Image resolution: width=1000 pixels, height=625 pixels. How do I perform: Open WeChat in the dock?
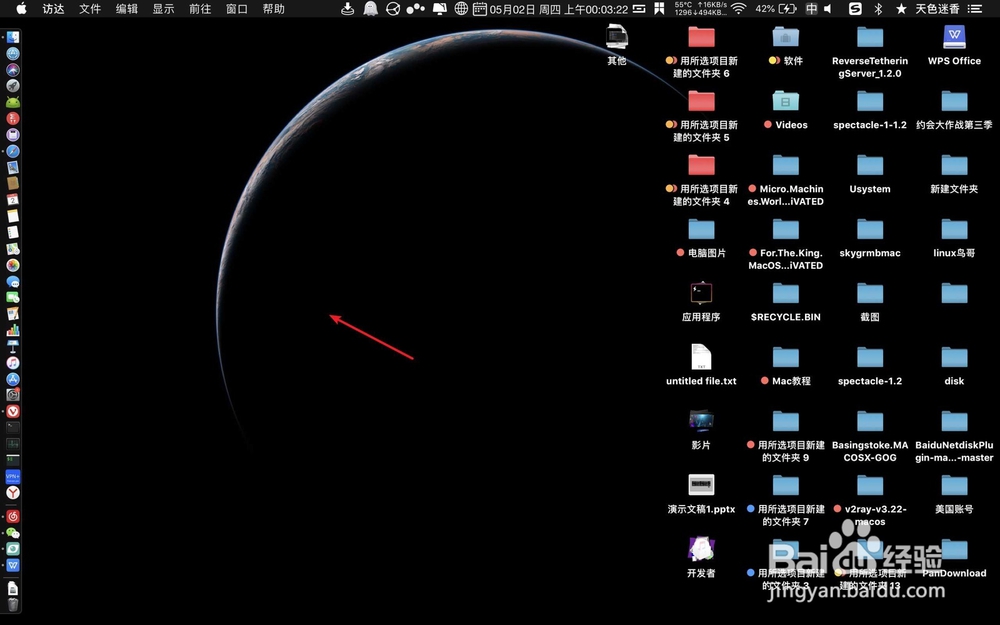click(x=13, y=533)
